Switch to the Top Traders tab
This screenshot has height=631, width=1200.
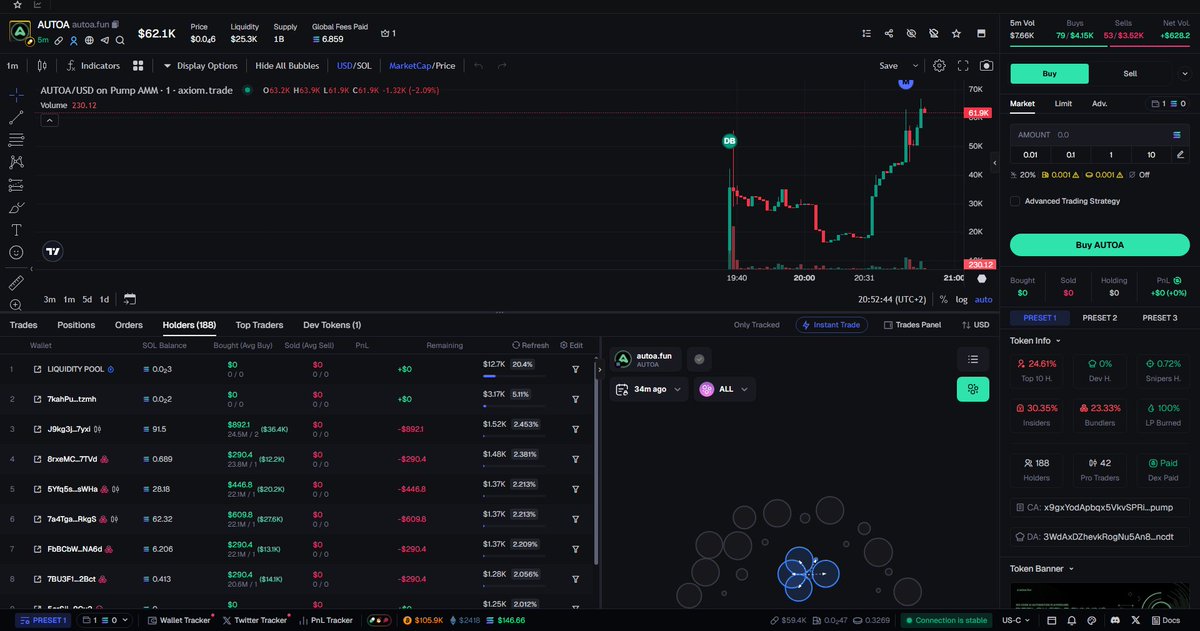point(259,325)
